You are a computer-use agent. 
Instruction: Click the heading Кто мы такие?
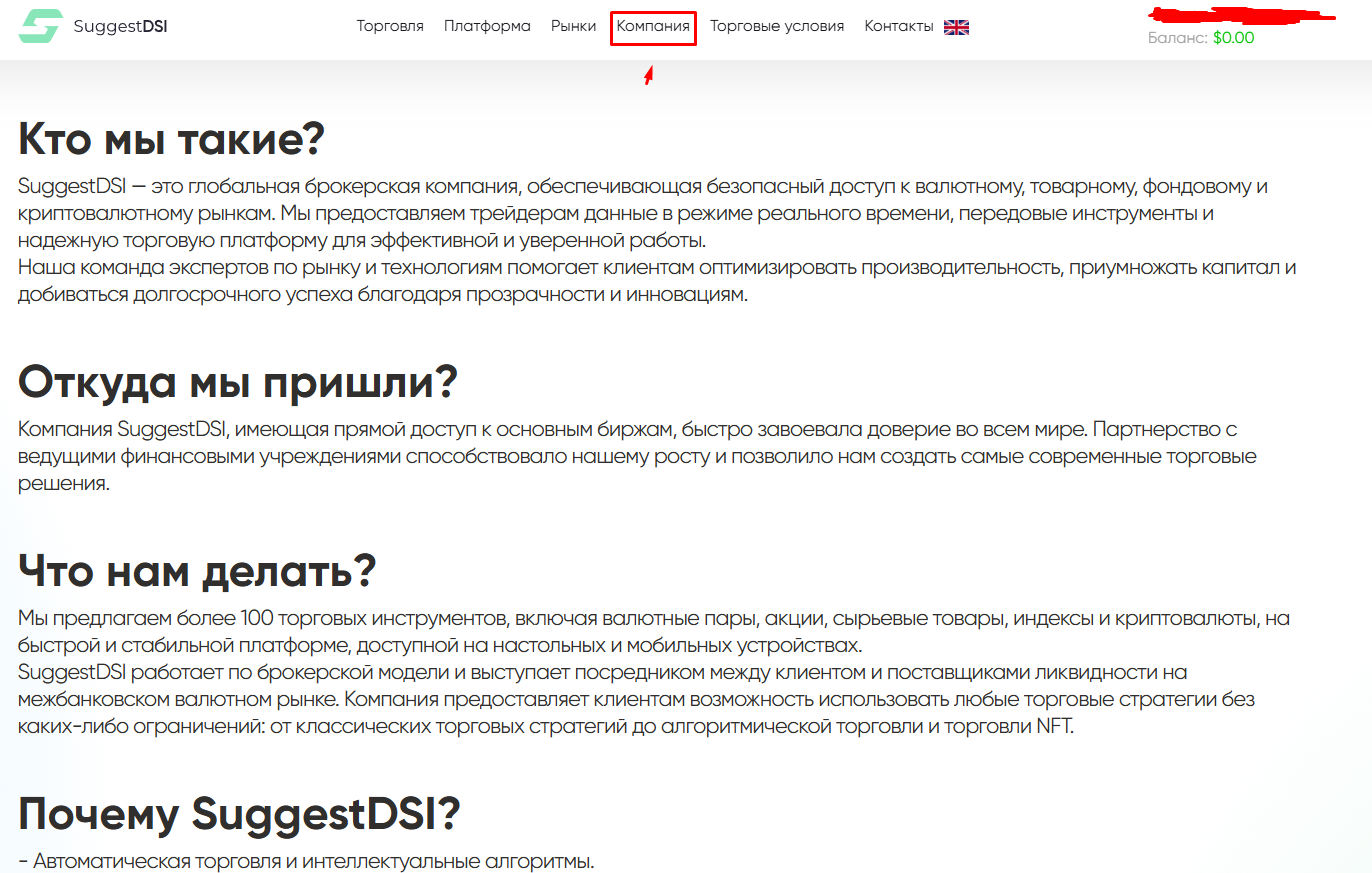click(172, 139)
